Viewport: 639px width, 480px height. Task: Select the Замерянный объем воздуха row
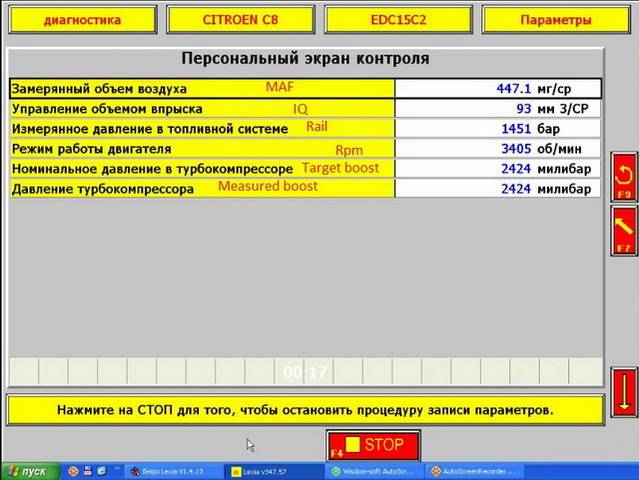202,89
